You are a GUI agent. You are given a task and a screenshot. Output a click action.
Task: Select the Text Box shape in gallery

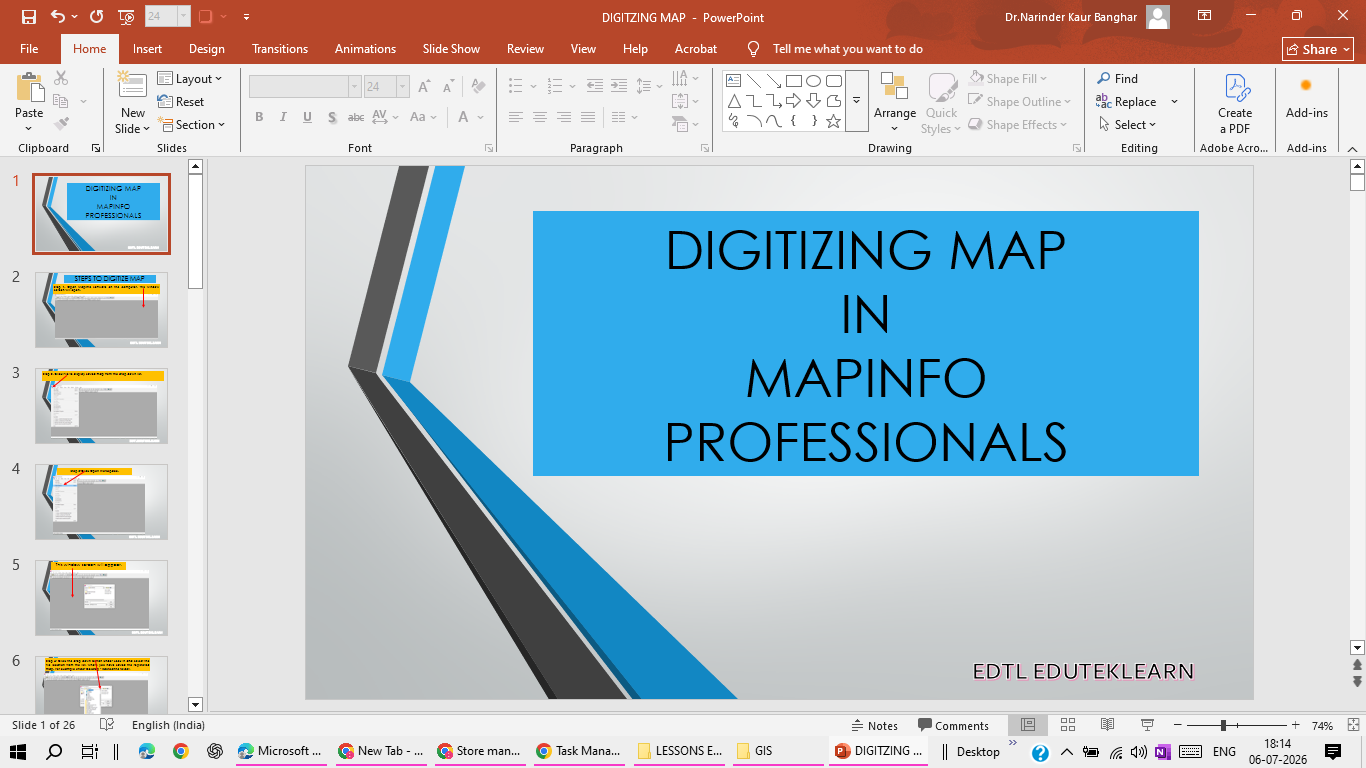733,81
